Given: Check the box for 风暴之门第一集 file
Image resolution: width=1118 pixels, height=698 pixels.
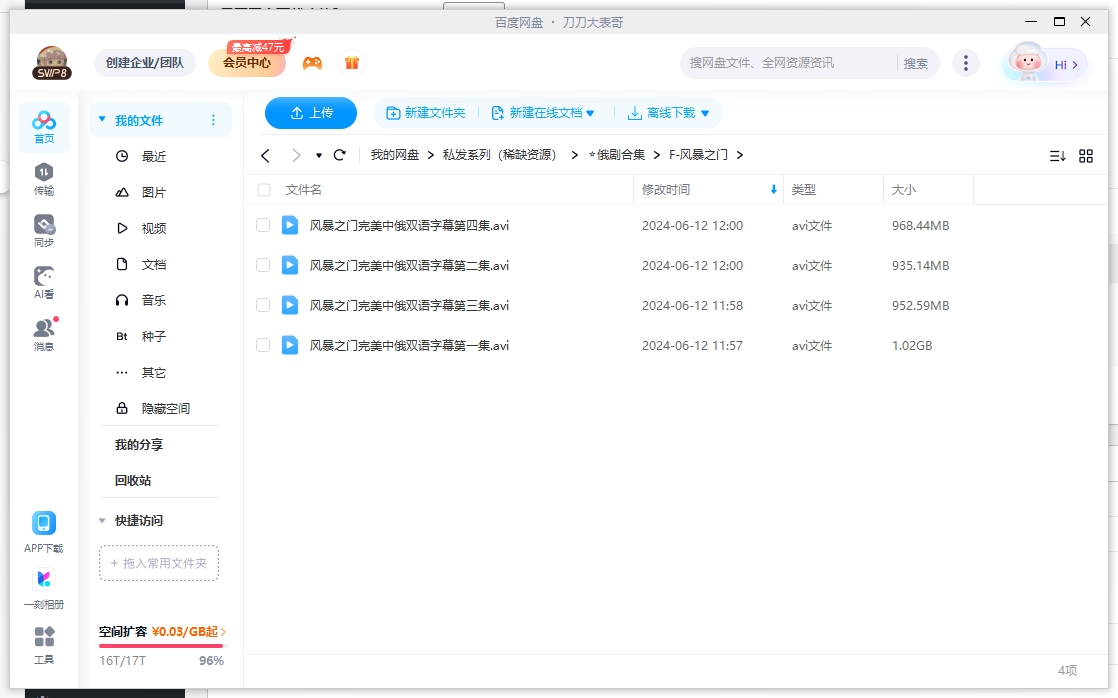Looking at the screenshot, I should tap(262, 345).
